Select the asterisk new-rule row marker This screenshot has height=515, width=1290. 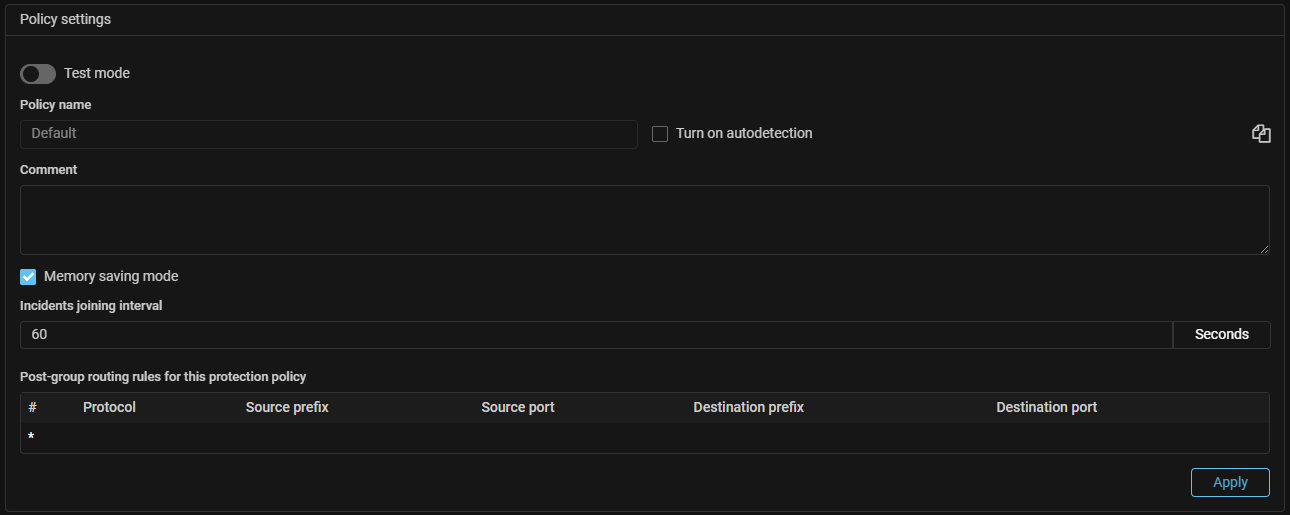tap(31, 438)
